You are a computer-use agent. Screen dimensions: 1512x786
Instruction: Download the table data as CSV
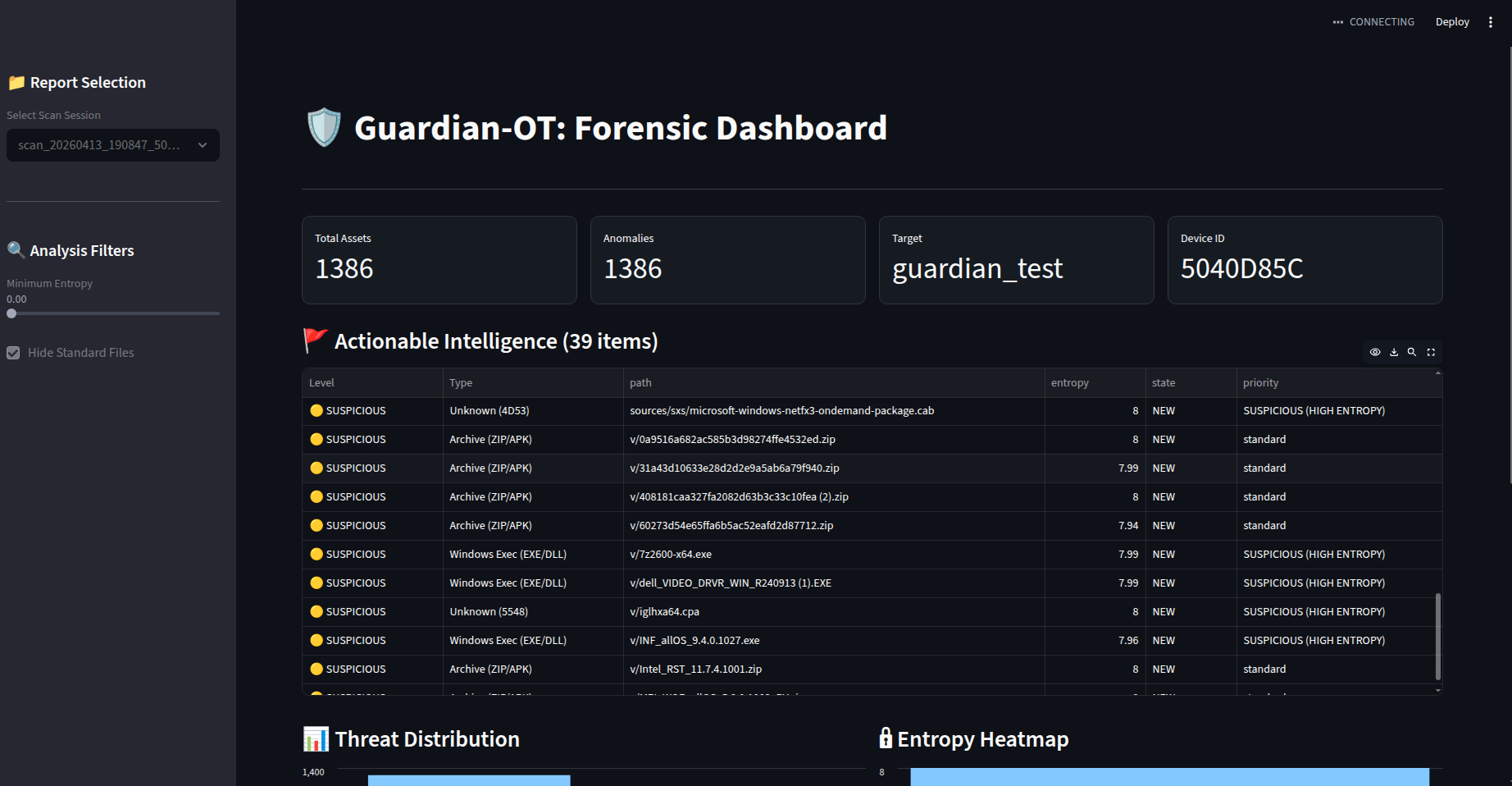(x=1394, y=352)
